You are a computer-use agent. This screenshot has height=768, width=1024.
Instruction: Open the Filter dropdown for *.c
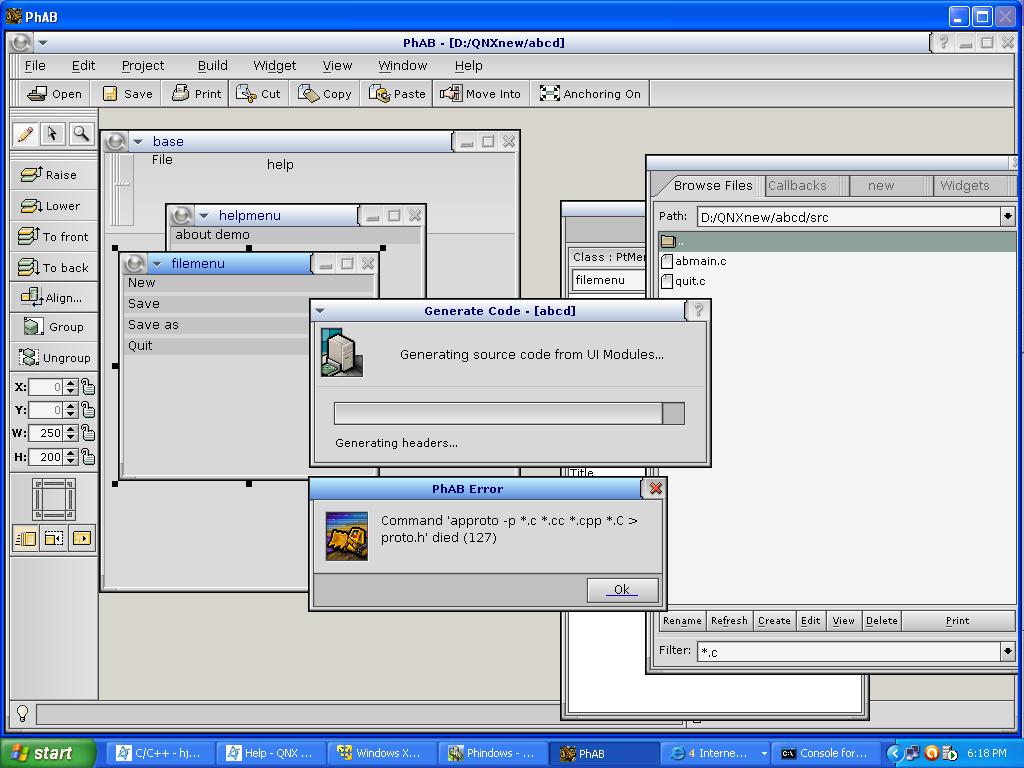(1006, 651)
